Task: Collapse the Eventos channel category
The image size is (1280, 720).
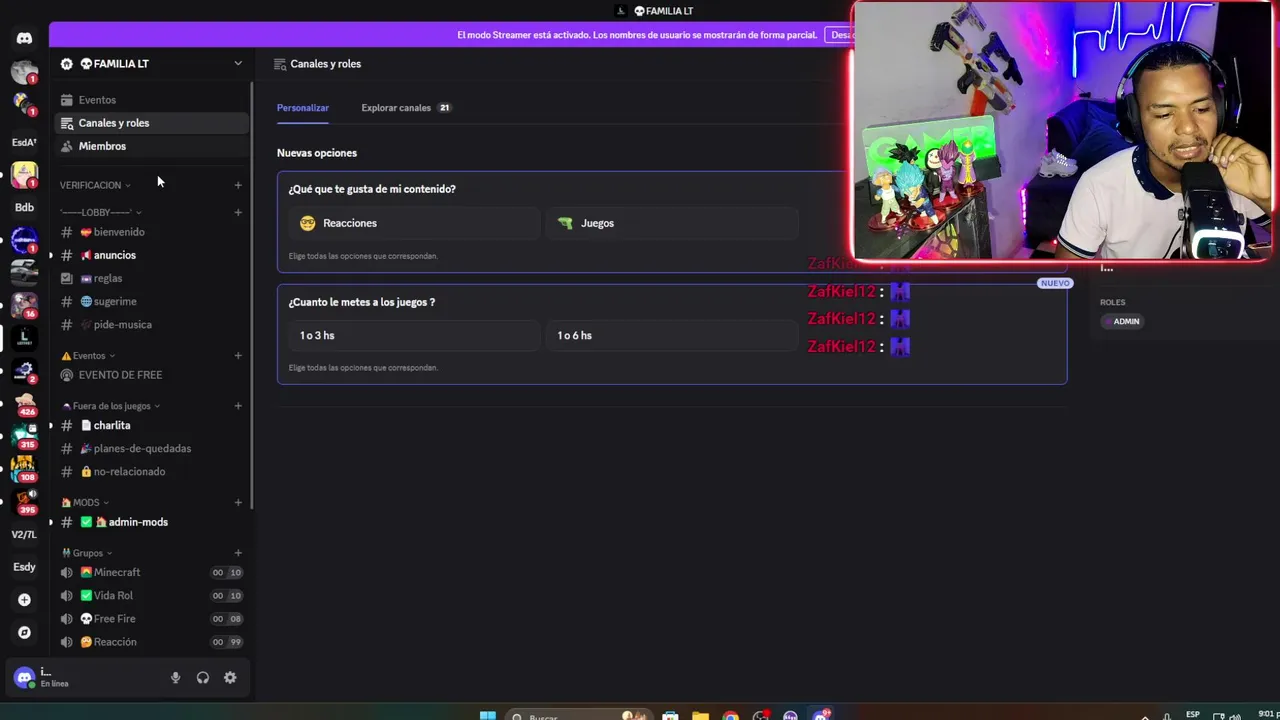Action: [88, 355]
